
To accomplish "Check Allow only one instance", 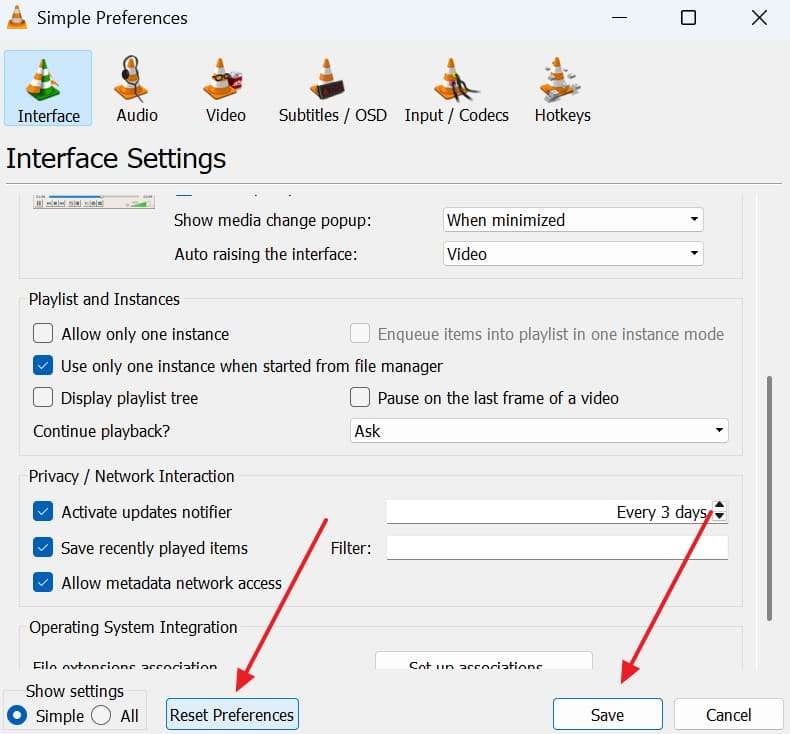I will 43,333.
